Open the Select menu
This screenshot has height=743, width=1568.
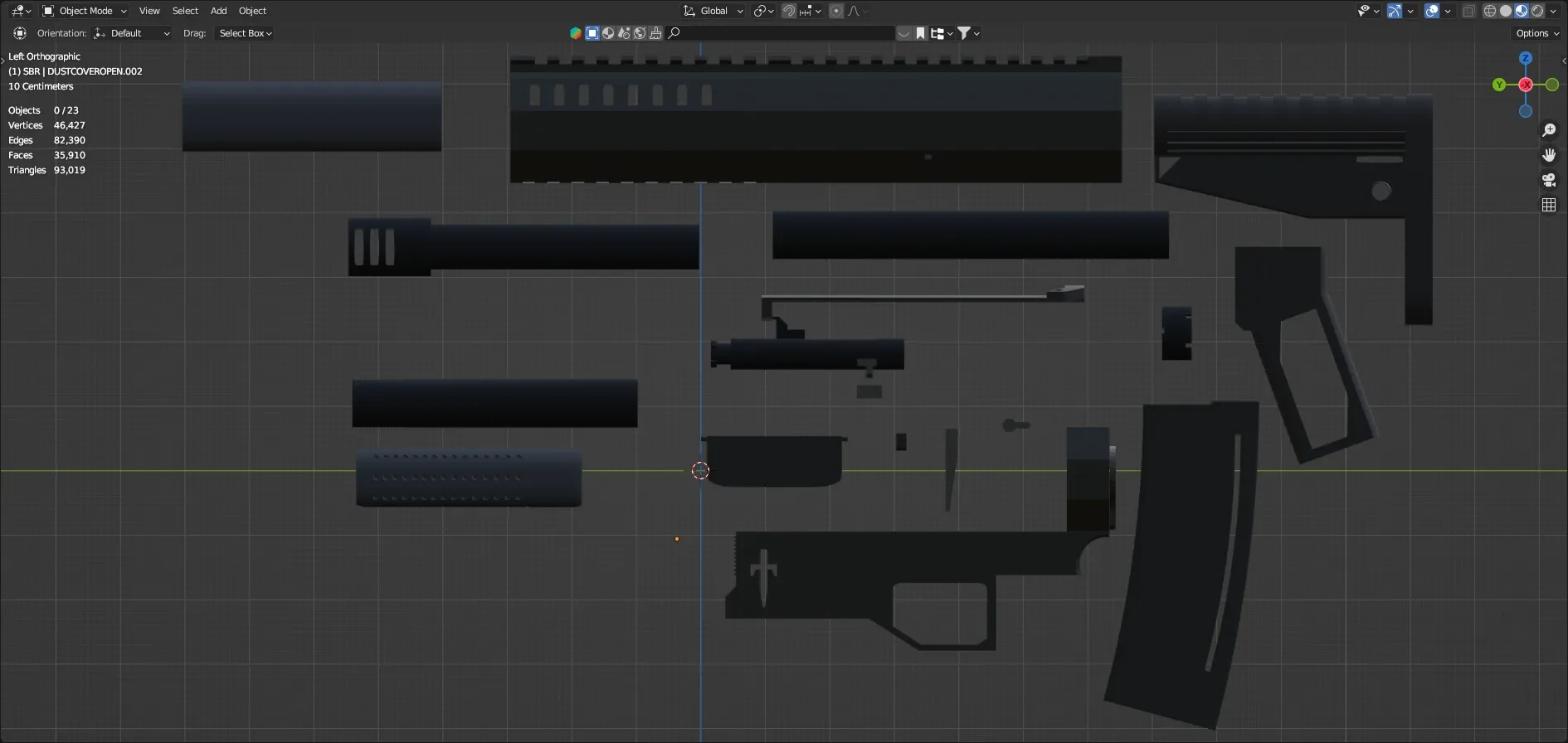pos(185,11)
